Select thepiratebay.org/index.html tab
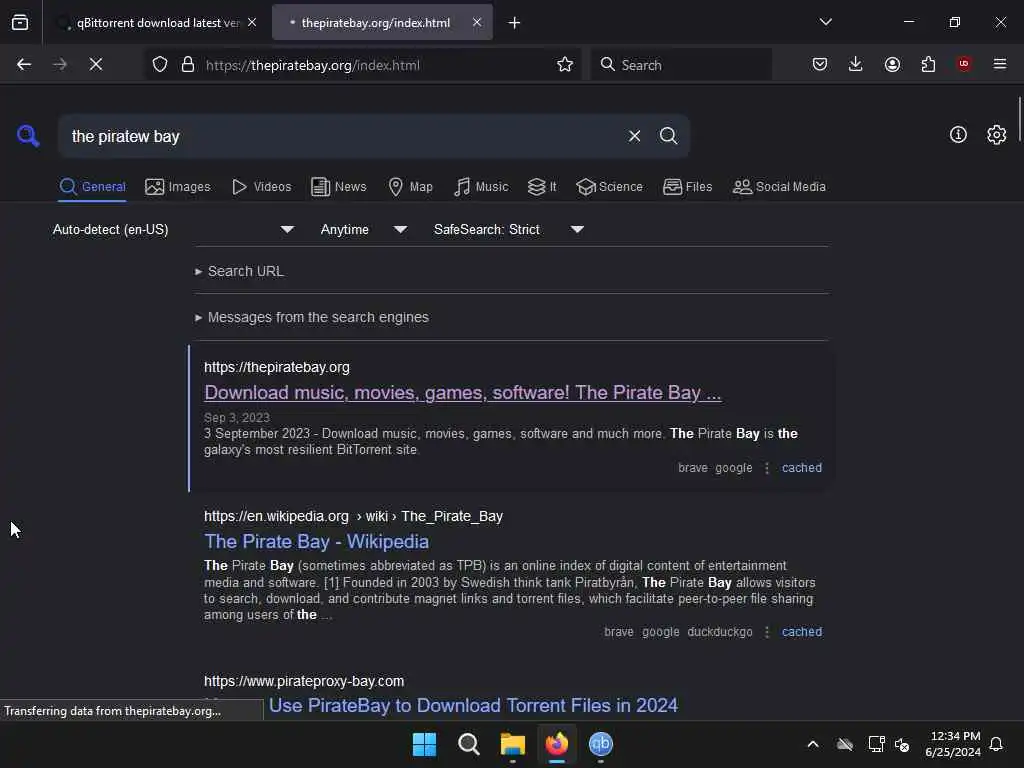Image resolution: width=1024 pixels, height=768 pixels. pyautogui.click(x=382, y=22)
